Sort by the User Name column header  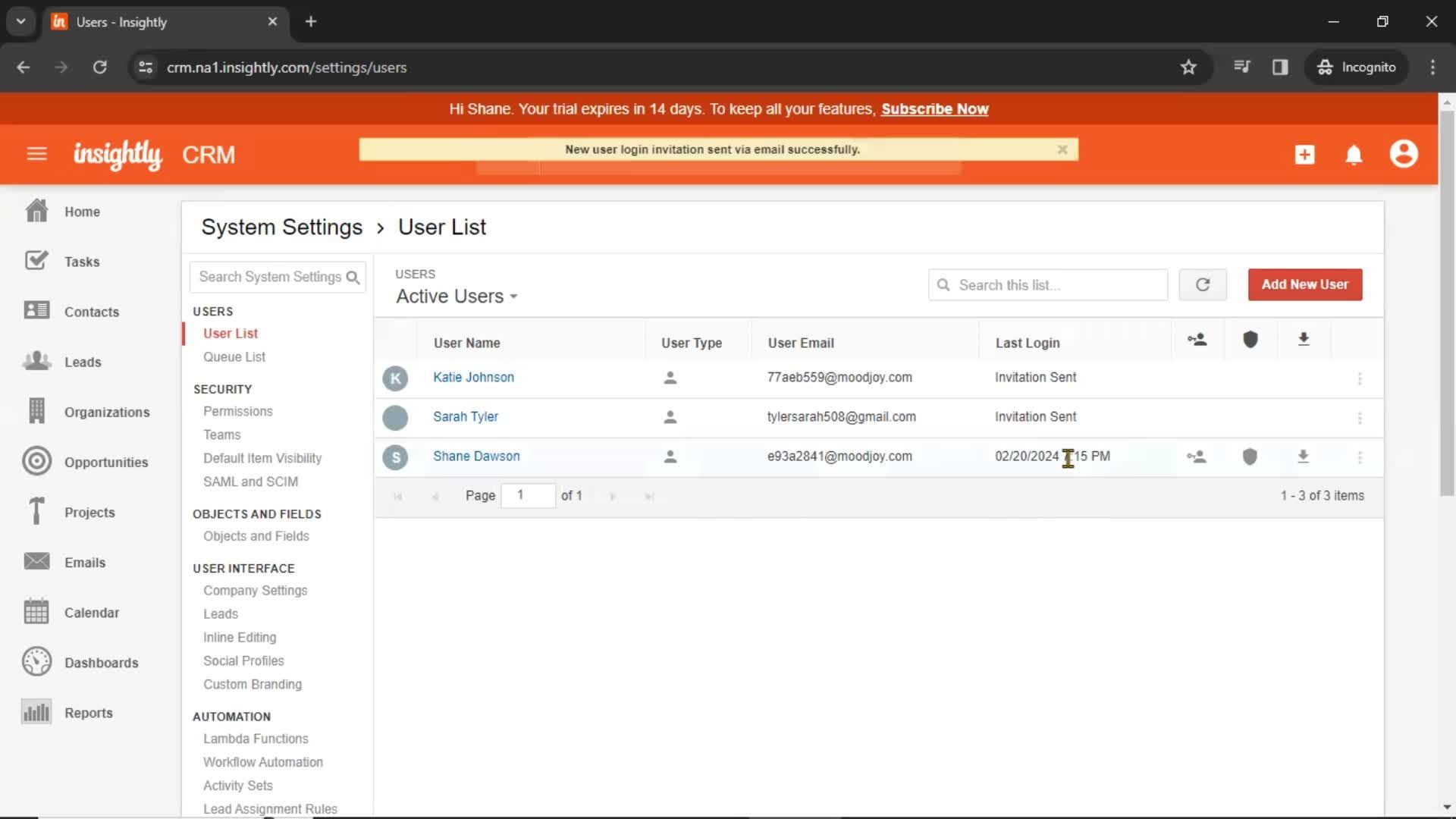tap(467, 343)
